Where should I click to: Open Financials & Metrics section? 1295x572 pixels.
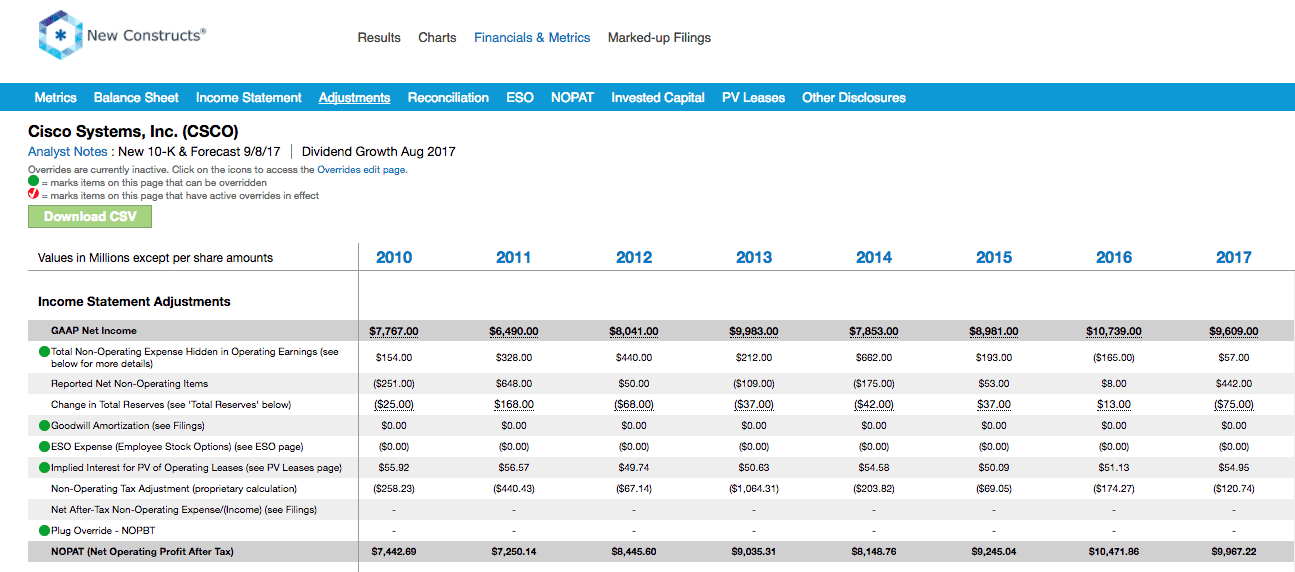(532, 38)
